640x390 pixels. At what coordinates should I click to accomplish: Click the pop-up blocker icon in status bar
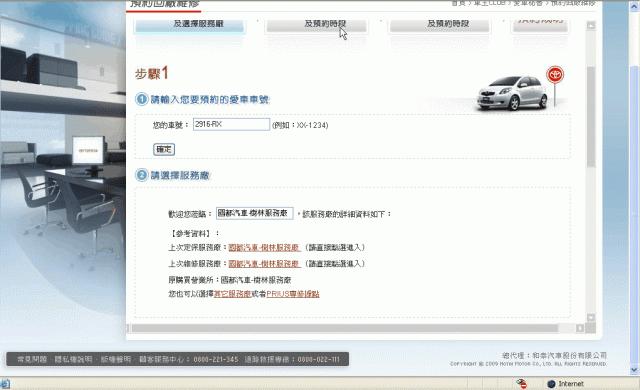click(521, 384)
